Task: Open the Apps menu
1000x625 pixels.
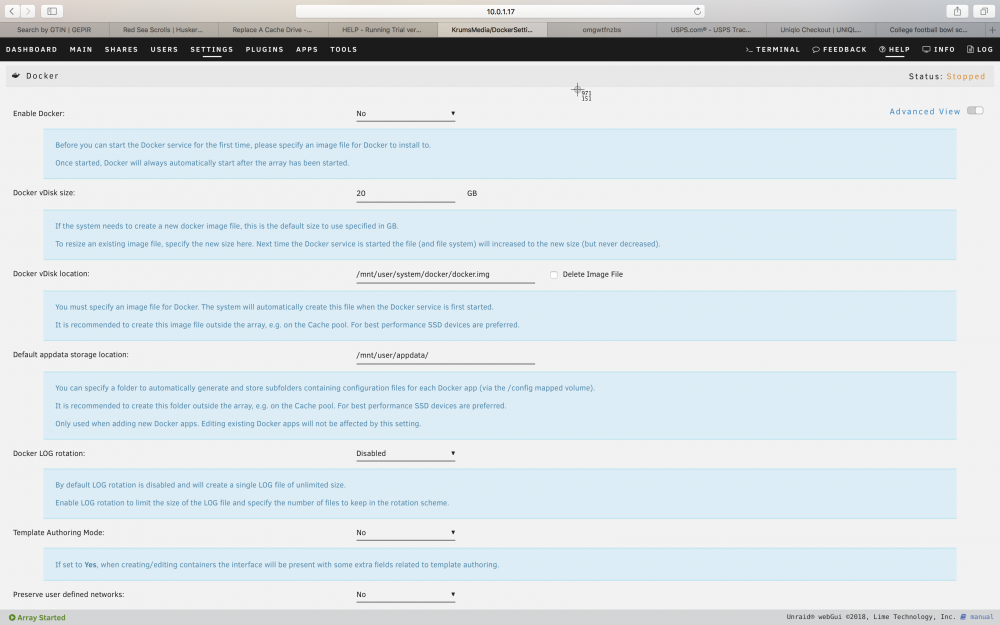Action: click(x=307, y=49)
